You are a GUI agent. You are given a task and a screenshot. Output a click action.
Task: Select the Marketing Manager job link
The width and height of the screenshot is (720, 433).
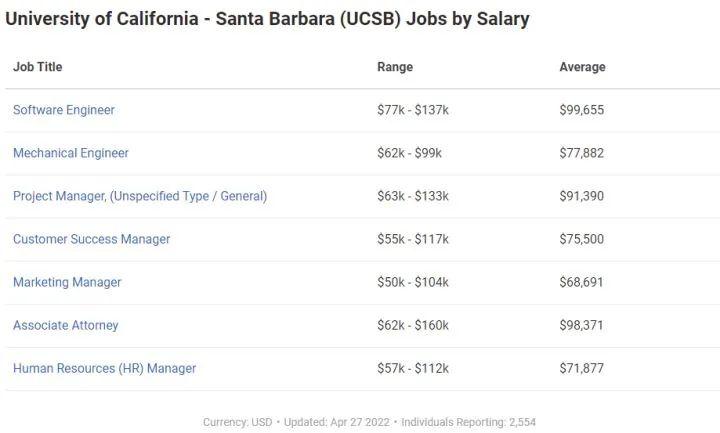pos(67,282)
